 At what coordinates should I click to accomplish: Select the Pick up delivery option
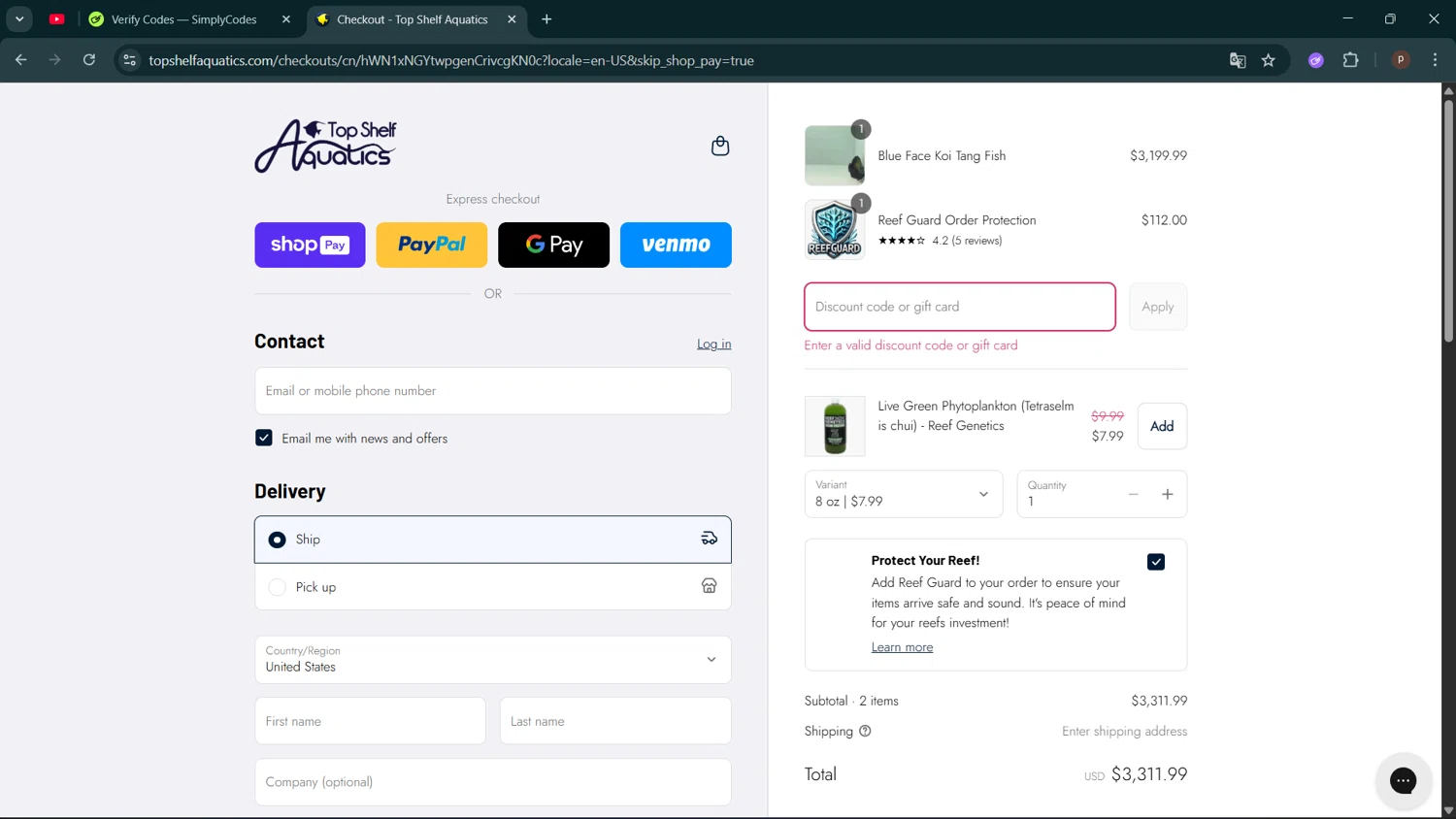[x=493, y=587]
